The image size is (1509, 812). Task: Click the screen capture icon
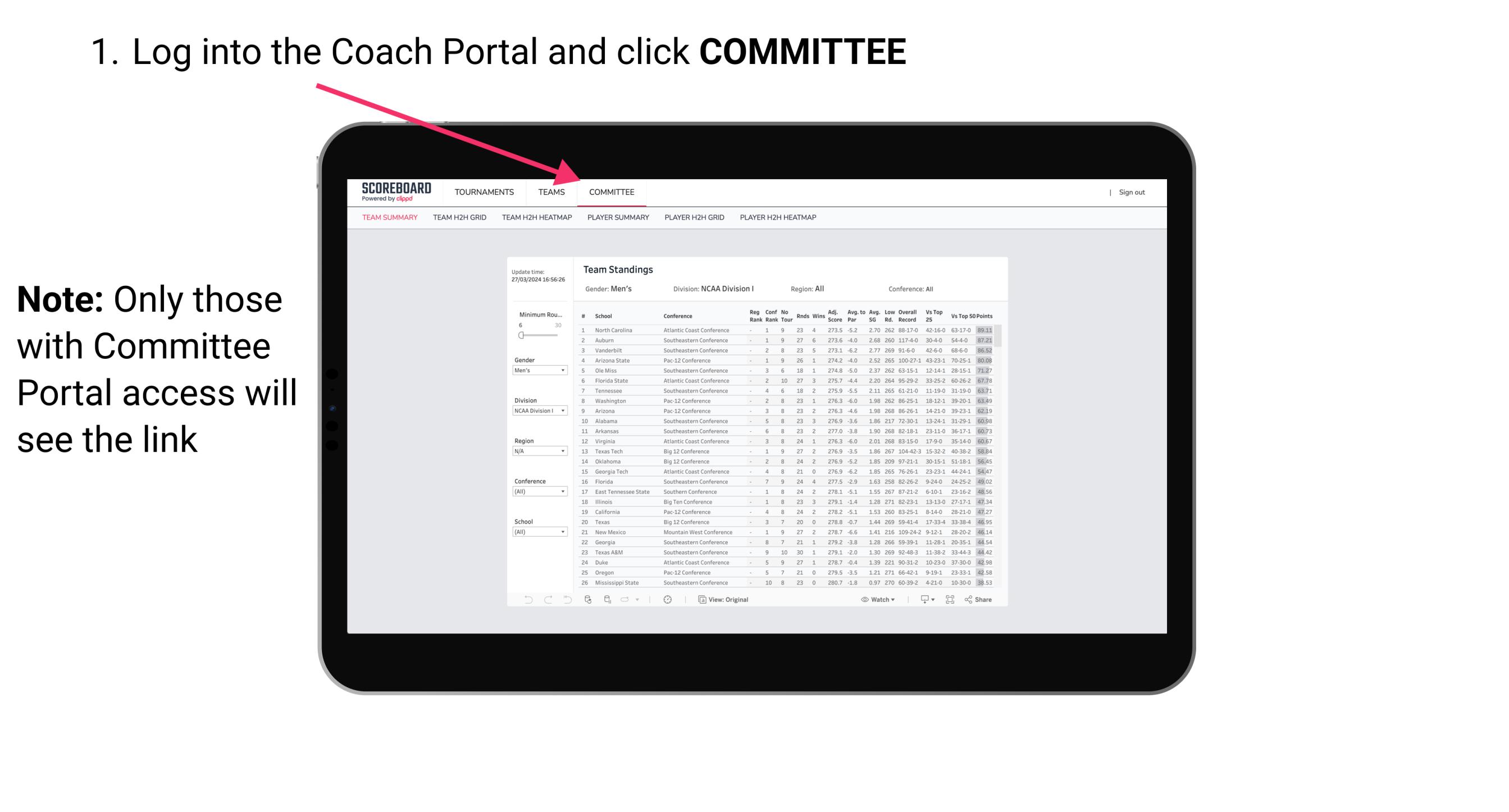click(x=949, y=600)
